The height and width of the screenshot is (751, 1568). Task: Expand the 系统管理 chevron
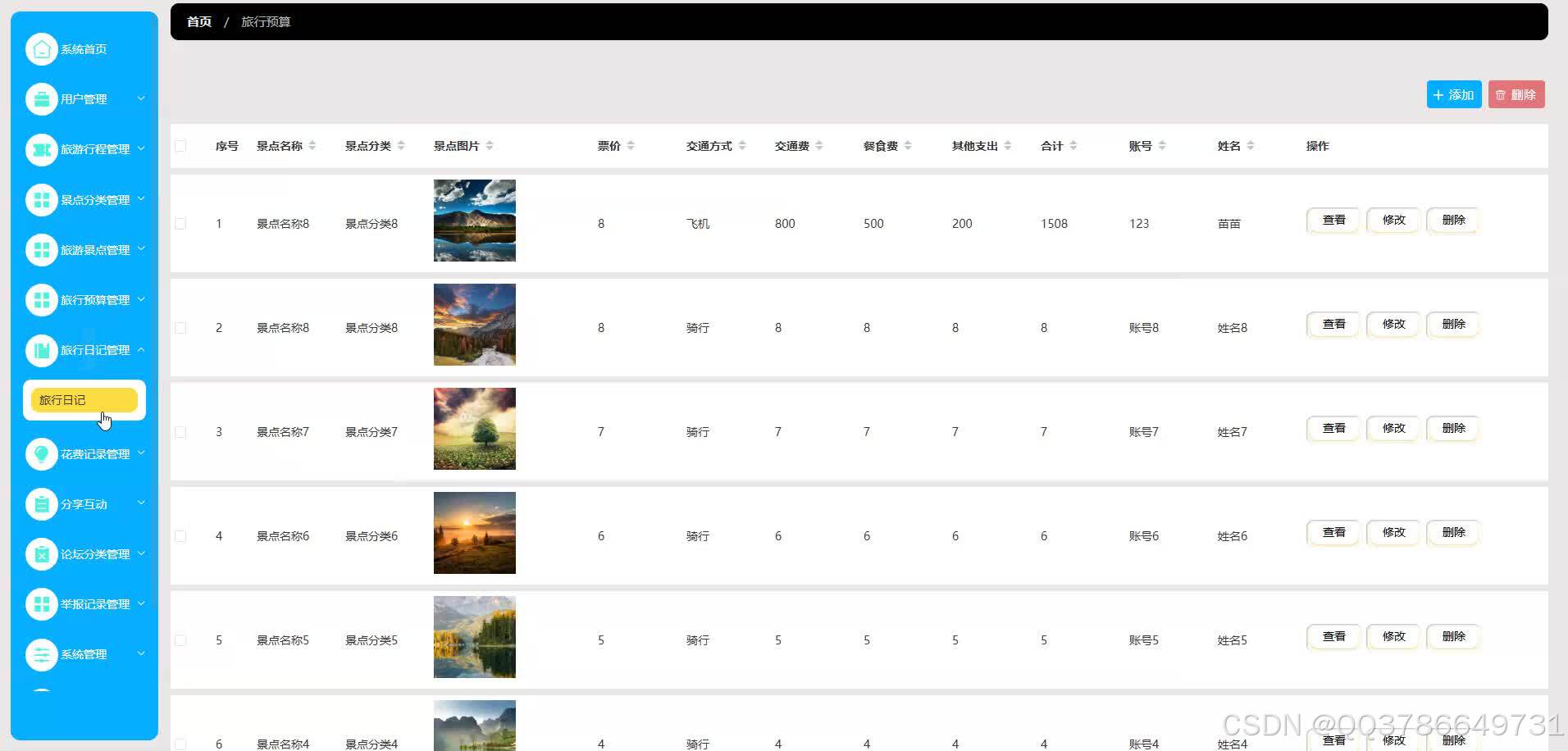(x=141, y=653)
